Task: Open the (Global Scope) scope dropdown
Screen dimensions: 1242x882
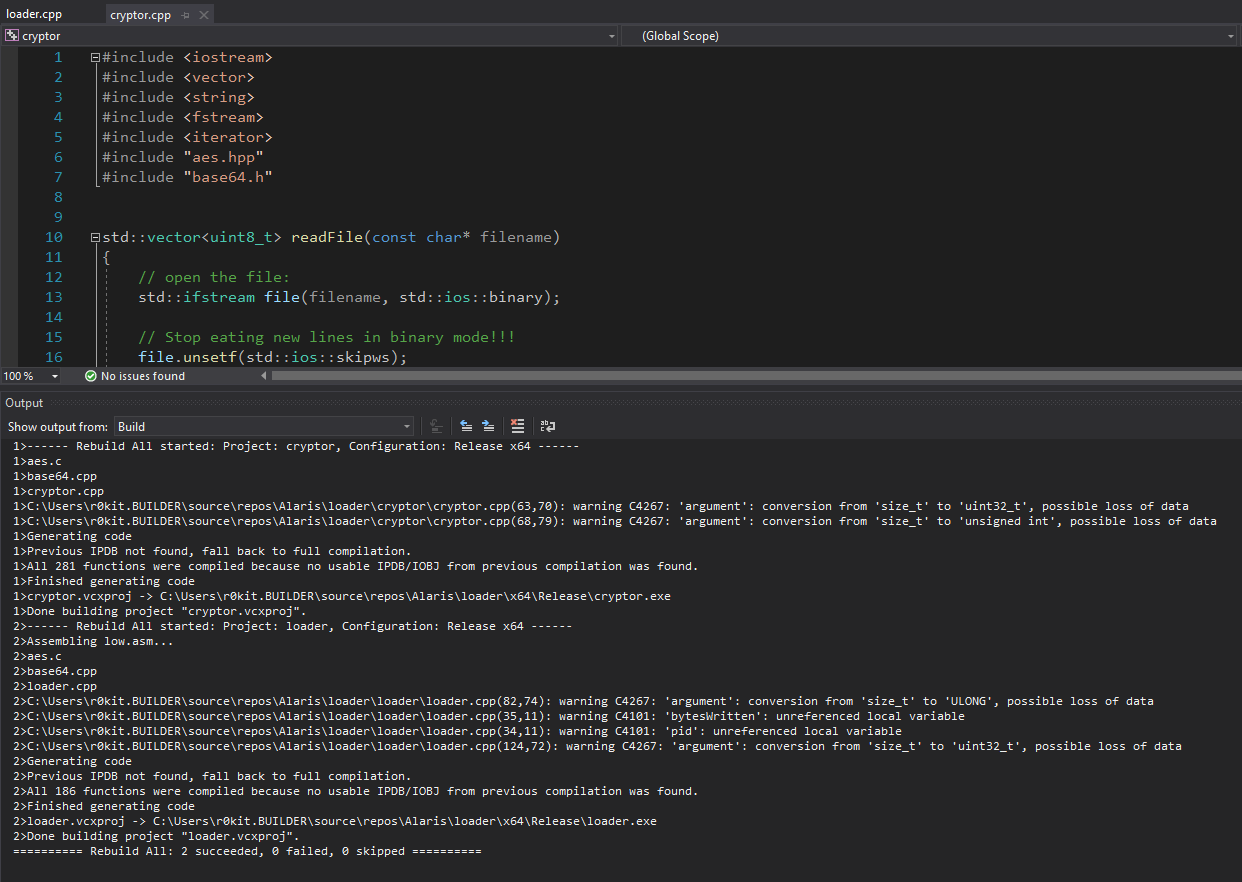Action: pos(1232,35)
